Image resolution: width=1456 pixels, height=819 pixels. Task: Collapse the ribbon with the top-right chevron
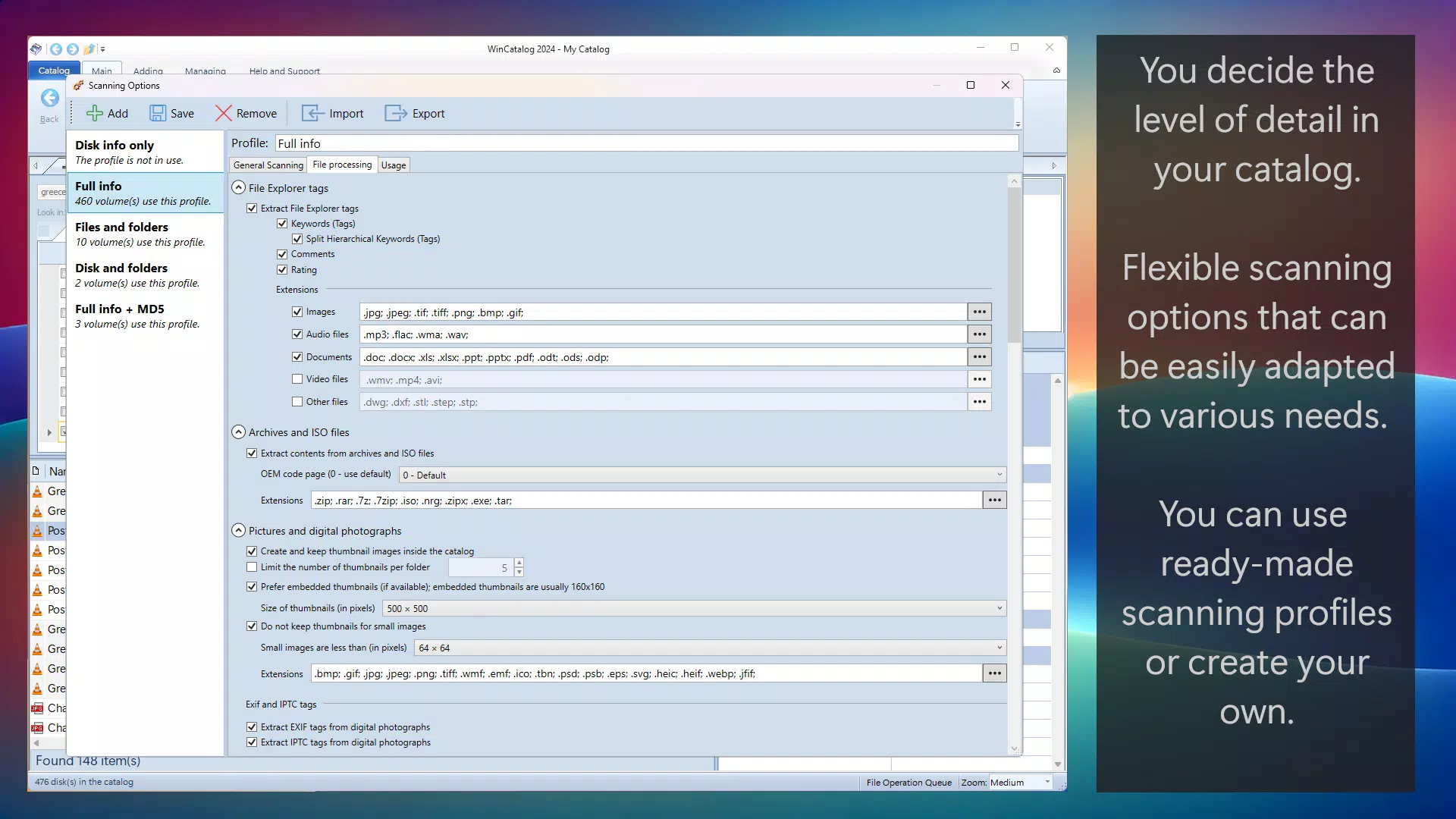(x=1056, y=71)
